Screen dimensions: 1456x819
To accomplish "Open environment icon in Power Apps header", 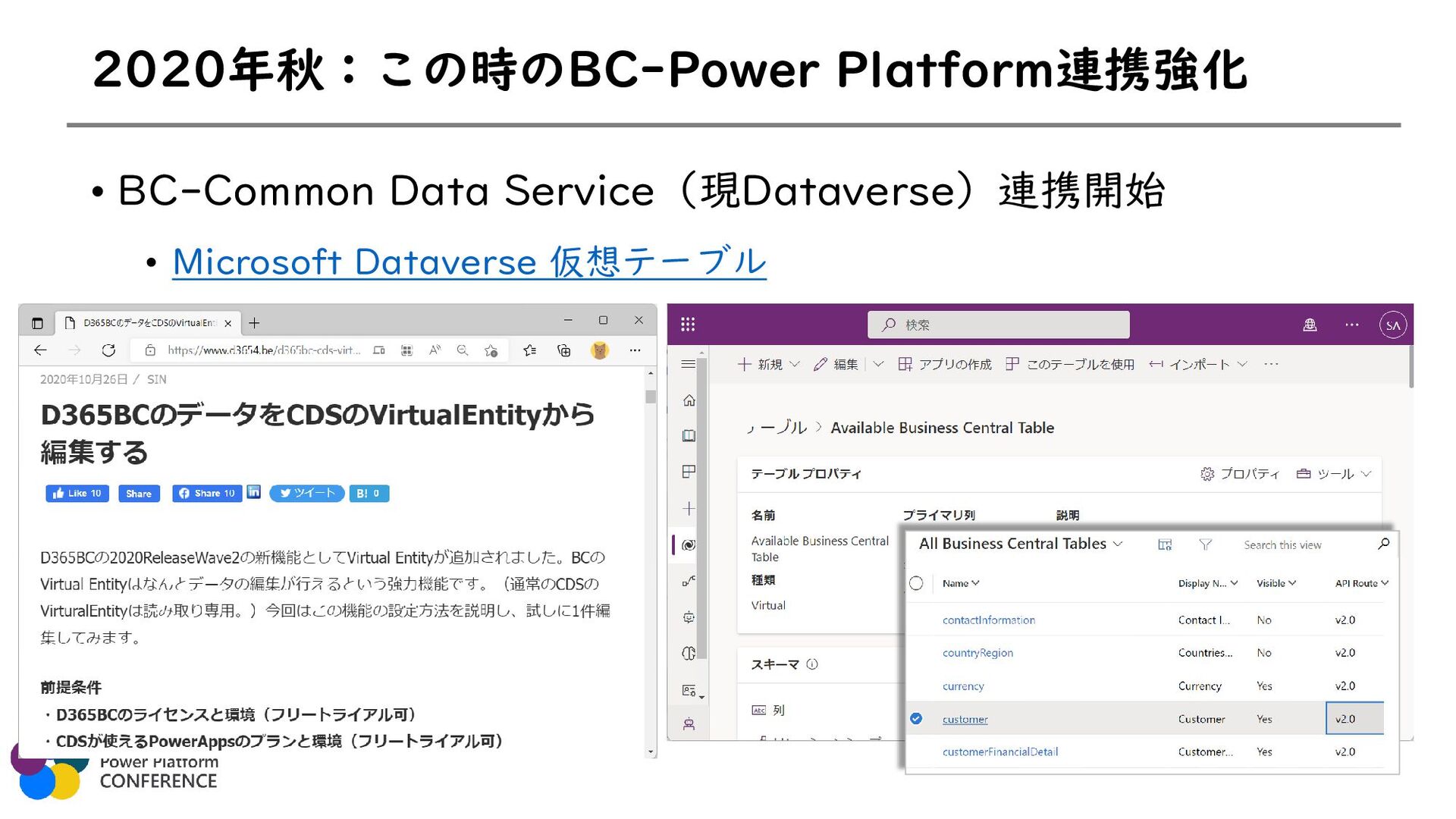I will tap(1310, 325).
